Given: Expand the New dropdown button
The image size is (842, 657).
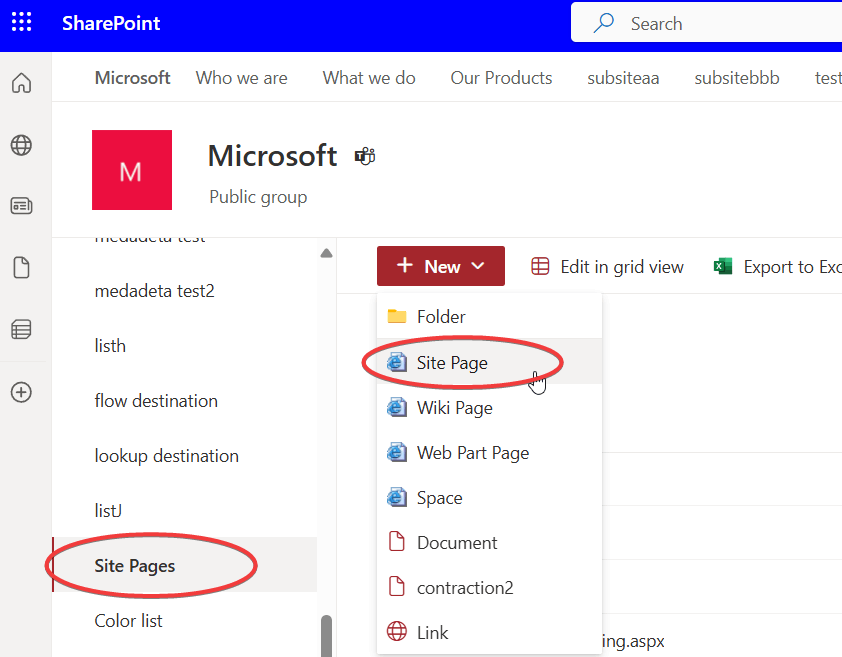Looking at the screenshot, I should [441, 266].
